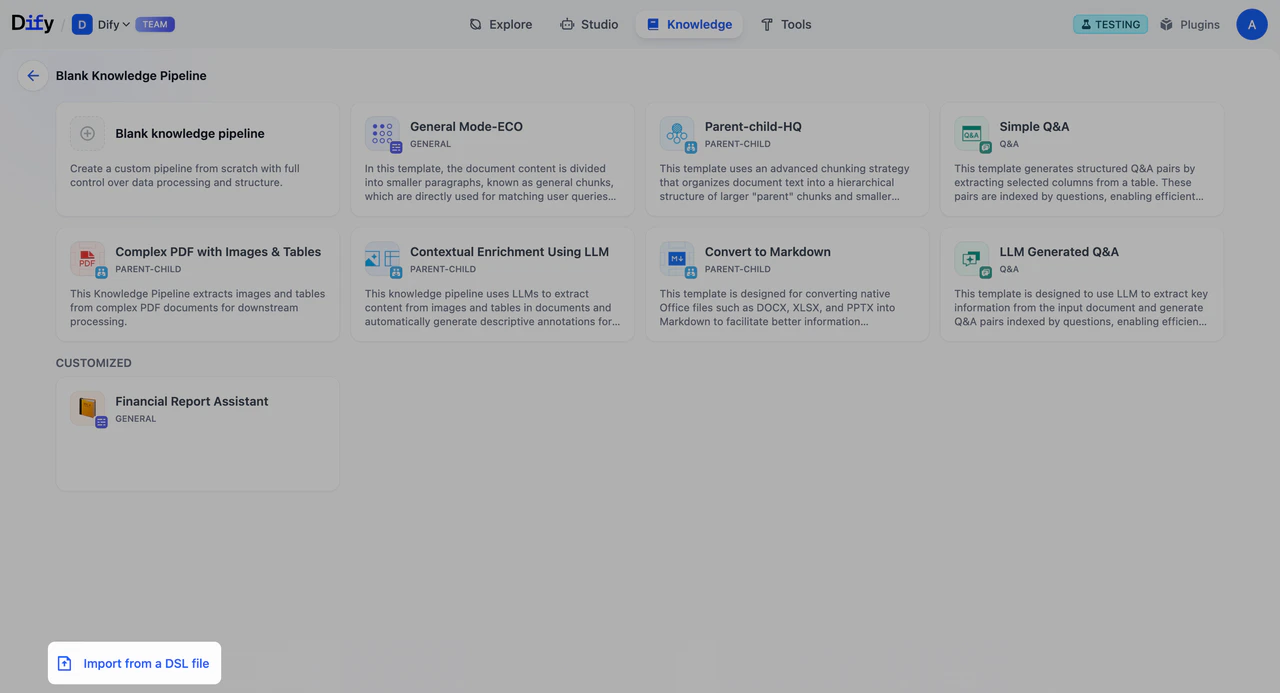The width and height of the screenshot is (1280, 693).
Task: Click the Studio robot icon
Action: pyautogui.click(x=567, y=24)
